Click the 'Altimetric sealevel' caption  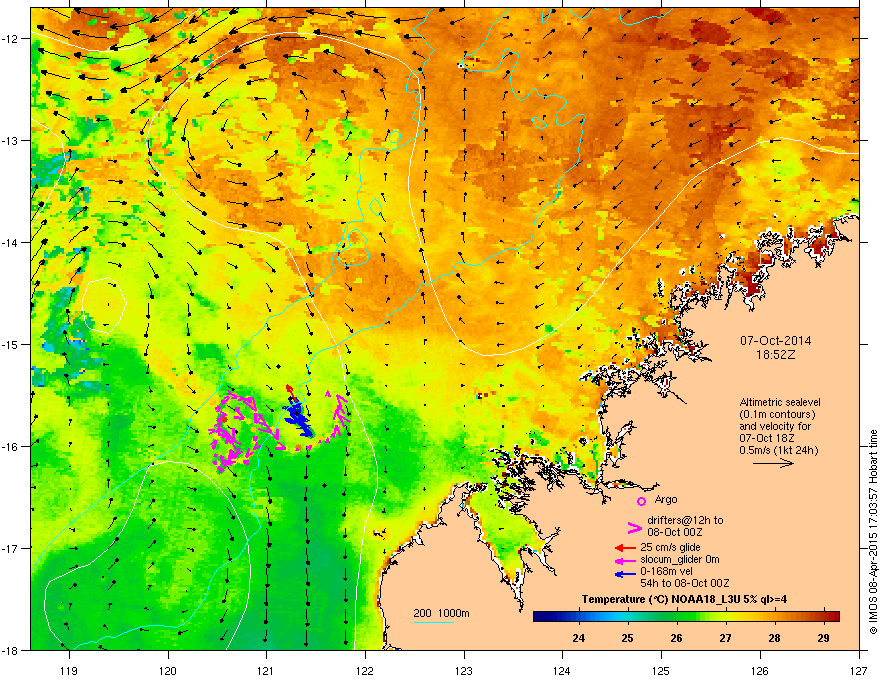coord(780,402)
